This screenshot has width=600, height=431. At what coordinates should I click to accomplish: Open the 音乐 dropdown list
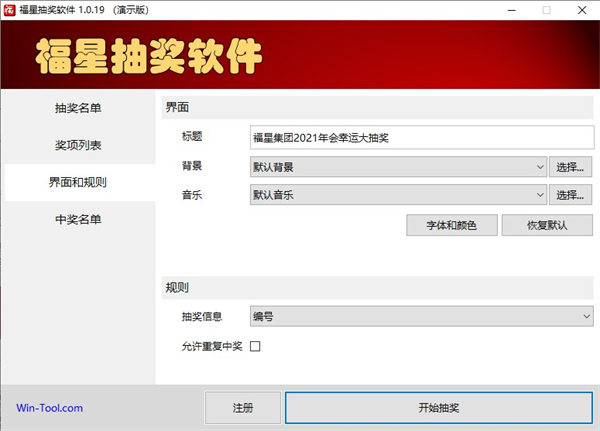pos(397,195)
